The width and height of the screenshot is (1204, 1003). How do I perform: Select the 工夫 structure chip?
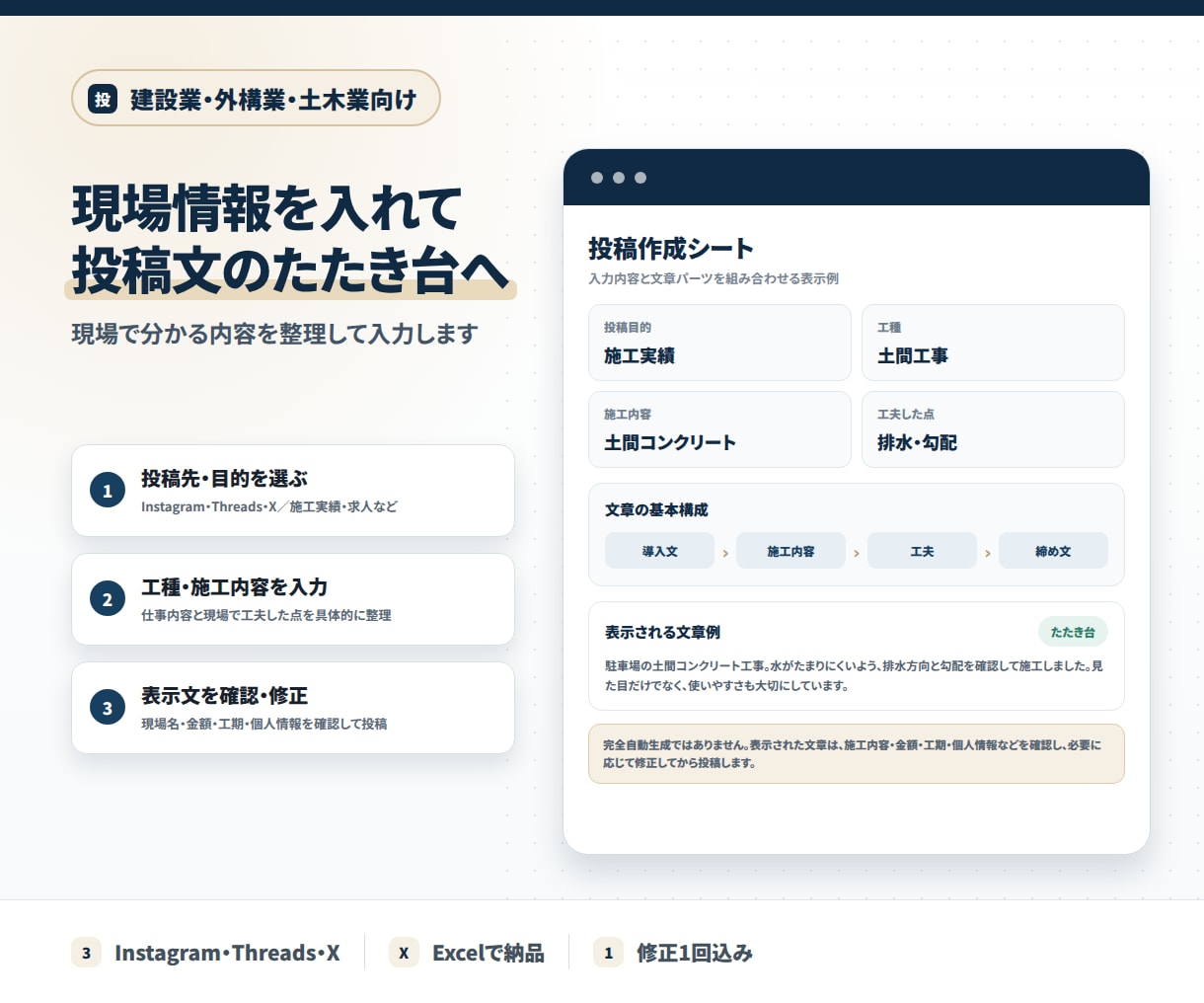point(922,551)
